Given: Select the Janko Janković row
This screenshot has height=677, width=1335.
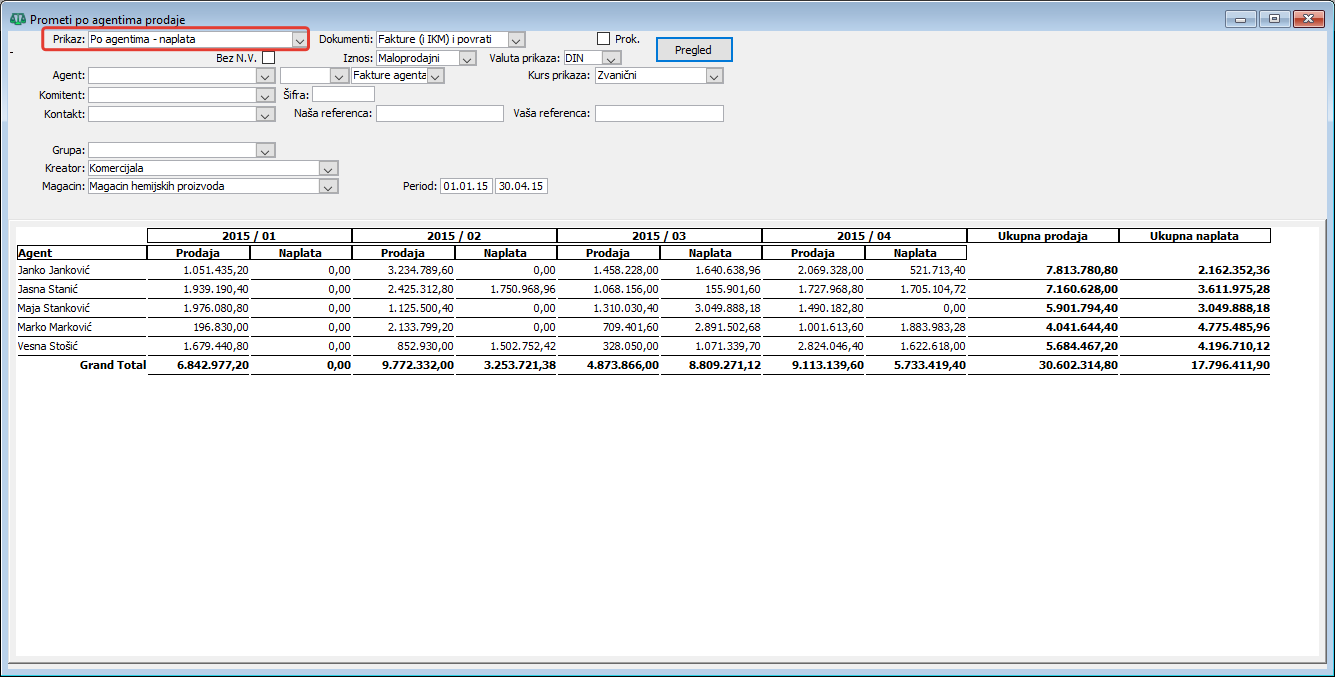Looking at the screenshot, I should point(643,270).
